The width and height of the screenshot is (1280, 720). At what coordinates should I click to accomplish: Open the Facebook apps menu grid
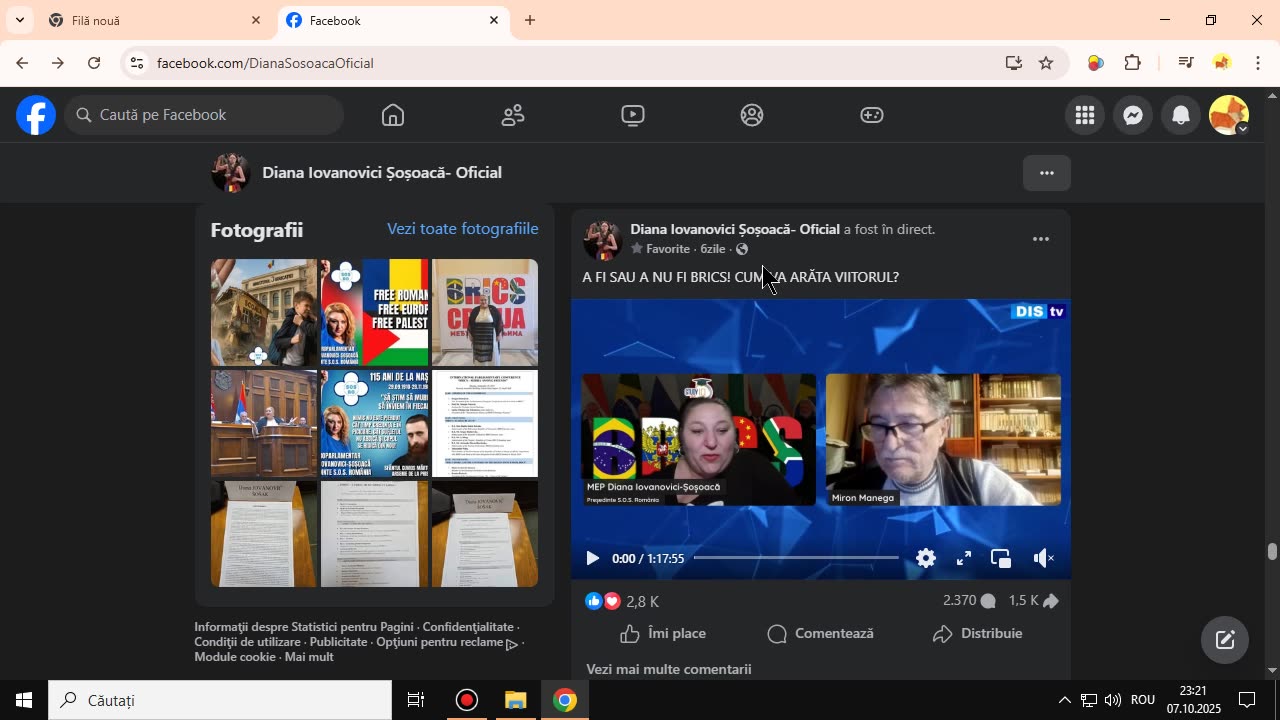click(x=1085, y=115)
